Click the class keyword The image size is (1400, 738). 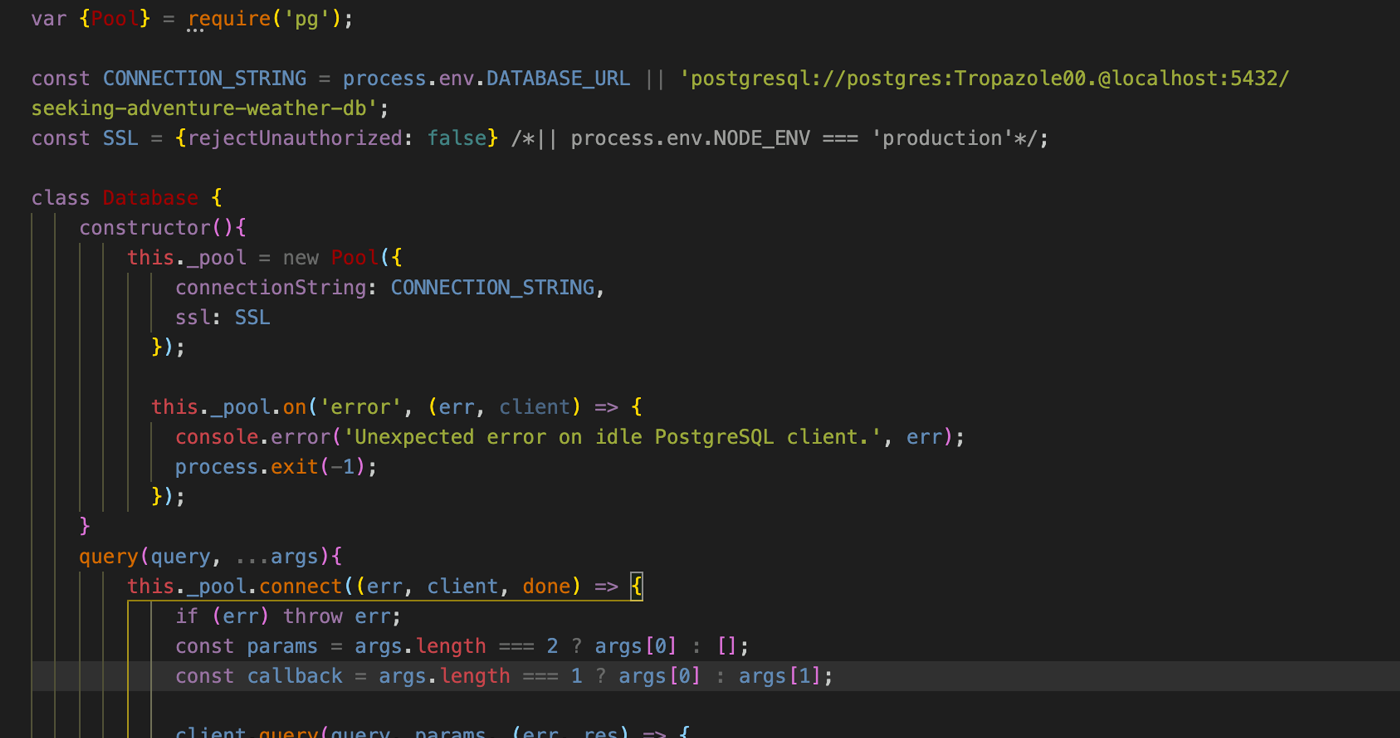(61, 198)
